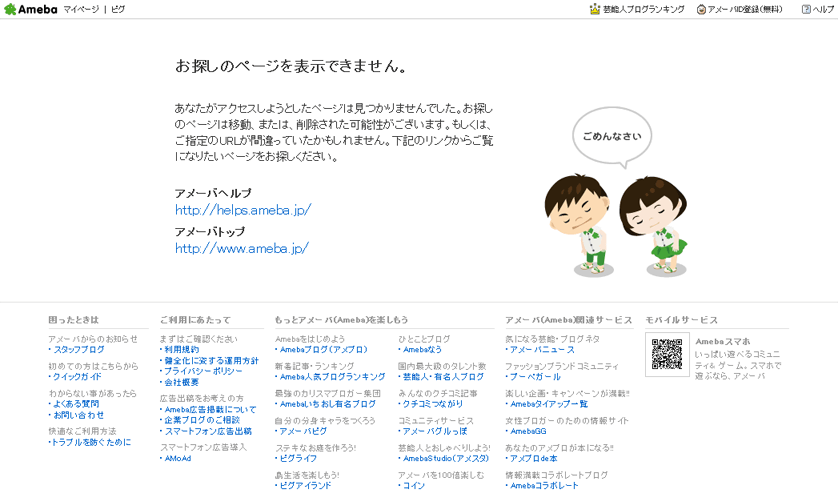Open Amebaコラボレート link

[545, 486]
